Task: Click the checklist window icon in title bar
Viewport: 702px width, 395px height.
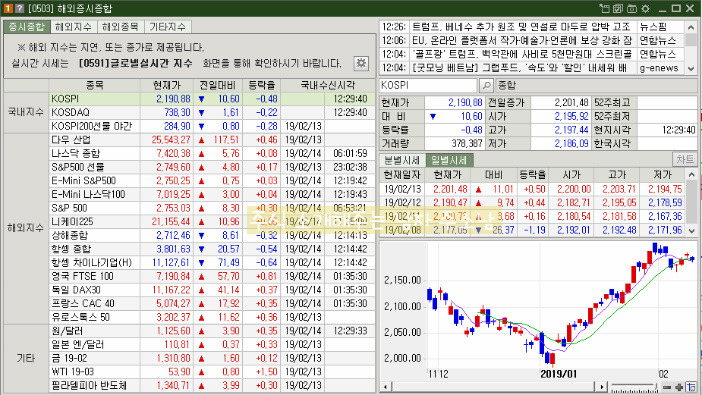Action: click(618, 9)
